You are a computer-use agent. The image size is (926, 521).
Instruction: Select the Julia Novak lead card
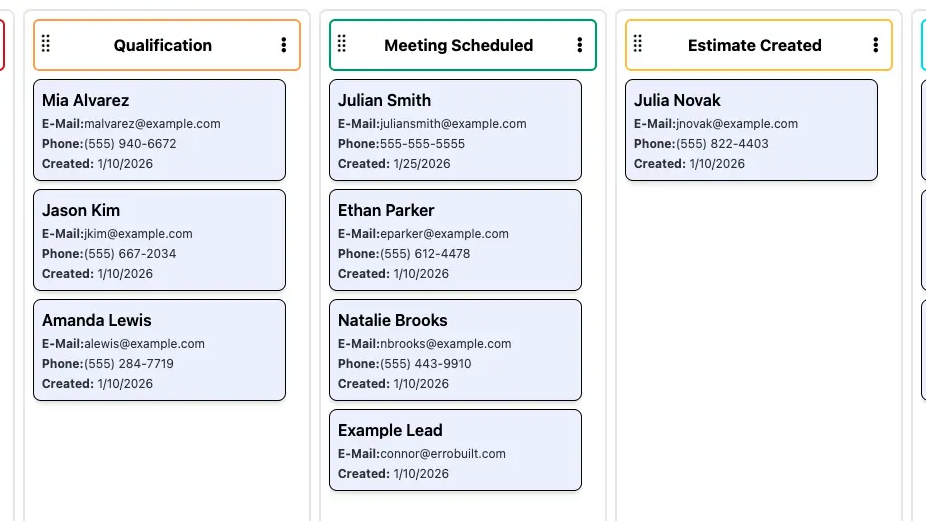click(751, 130)
